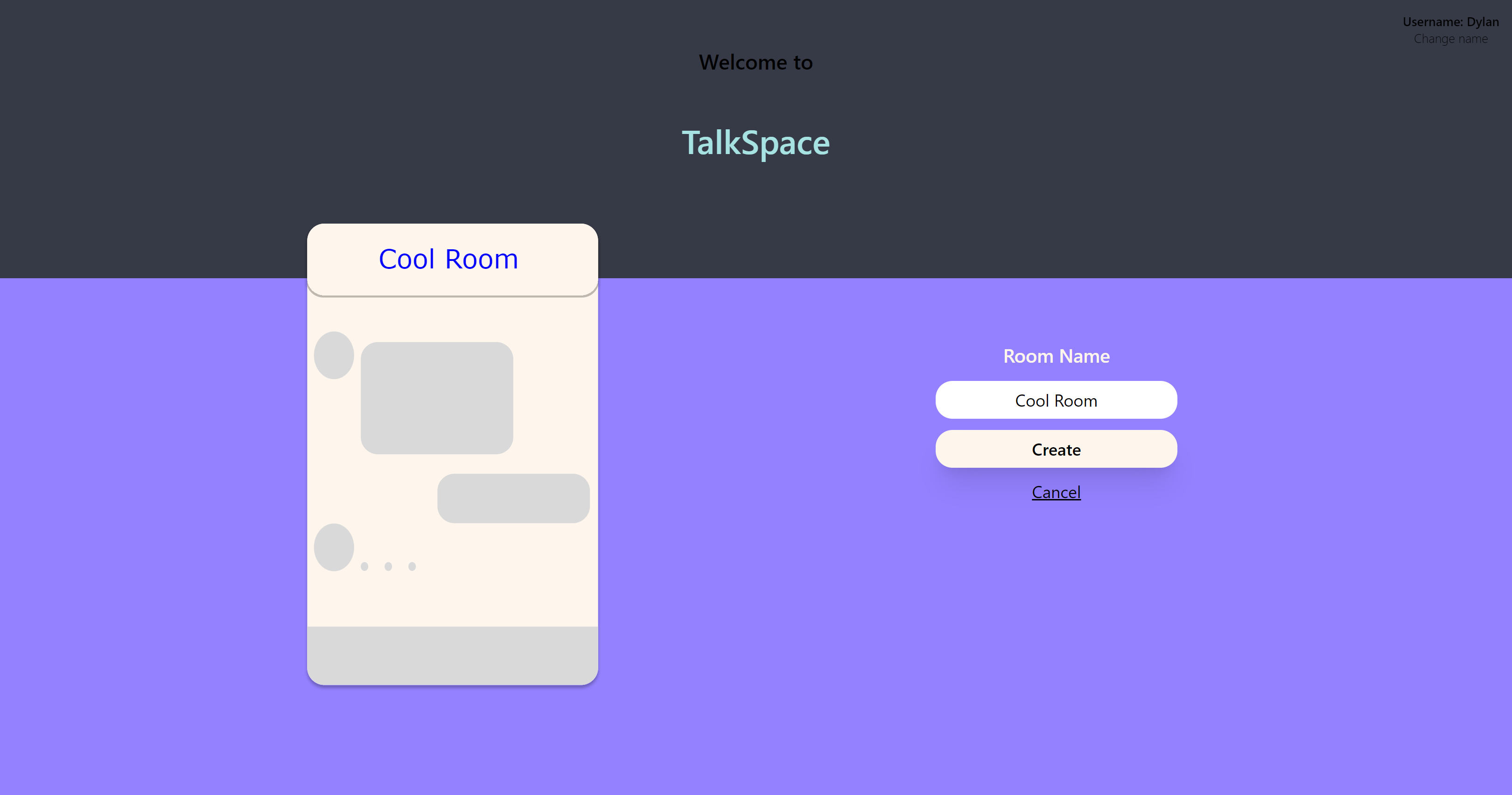This screenshot has height=795, width=1512.
Task: Click the middle typing indicator dot
Action: click(388, 567)
